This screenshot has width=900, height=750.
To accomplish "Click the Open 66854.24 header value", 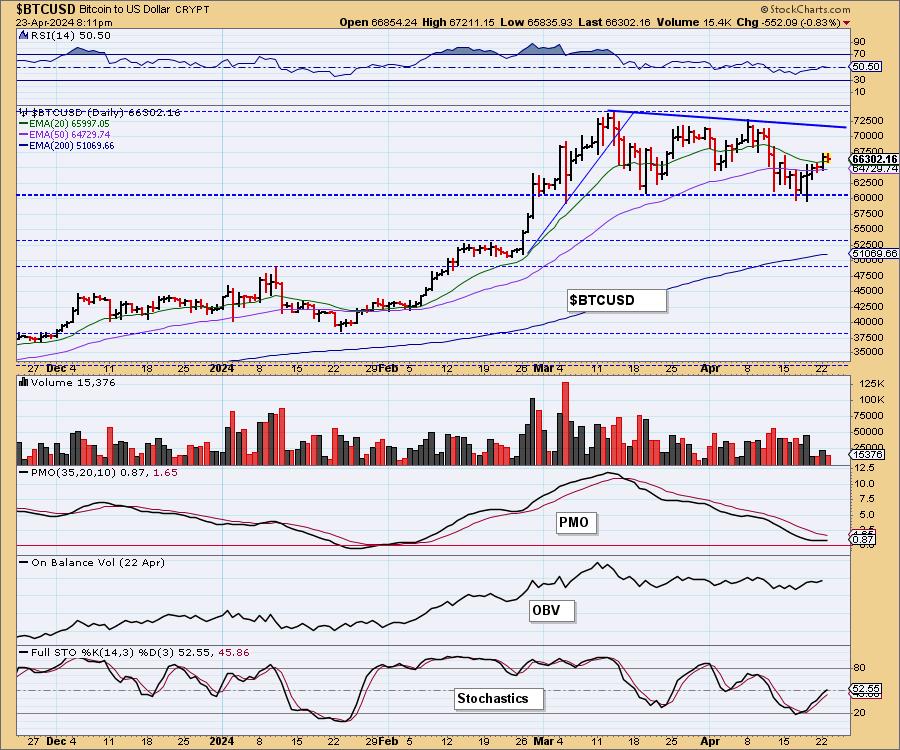I will 377,22.
